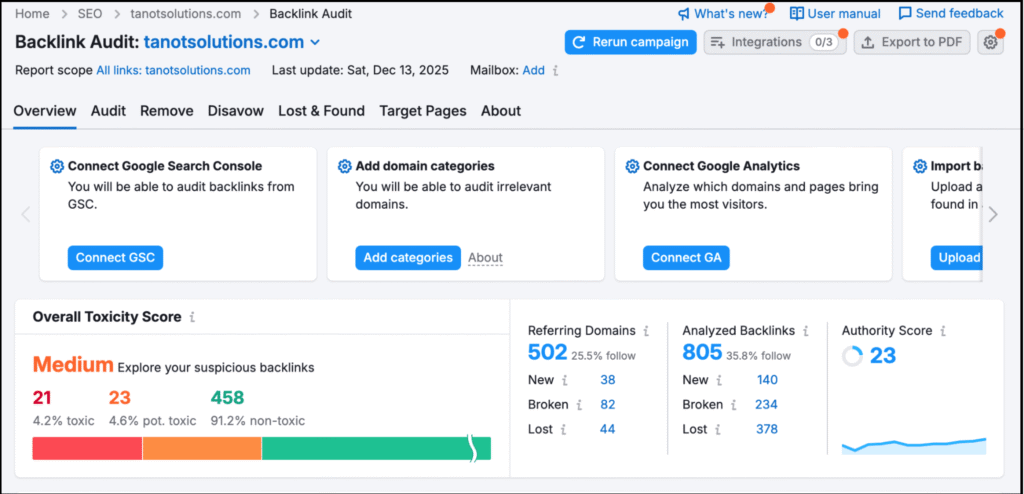1024x494 pixels.
Task: Click New referring domains value 38
Action: [x=608, y=380]
